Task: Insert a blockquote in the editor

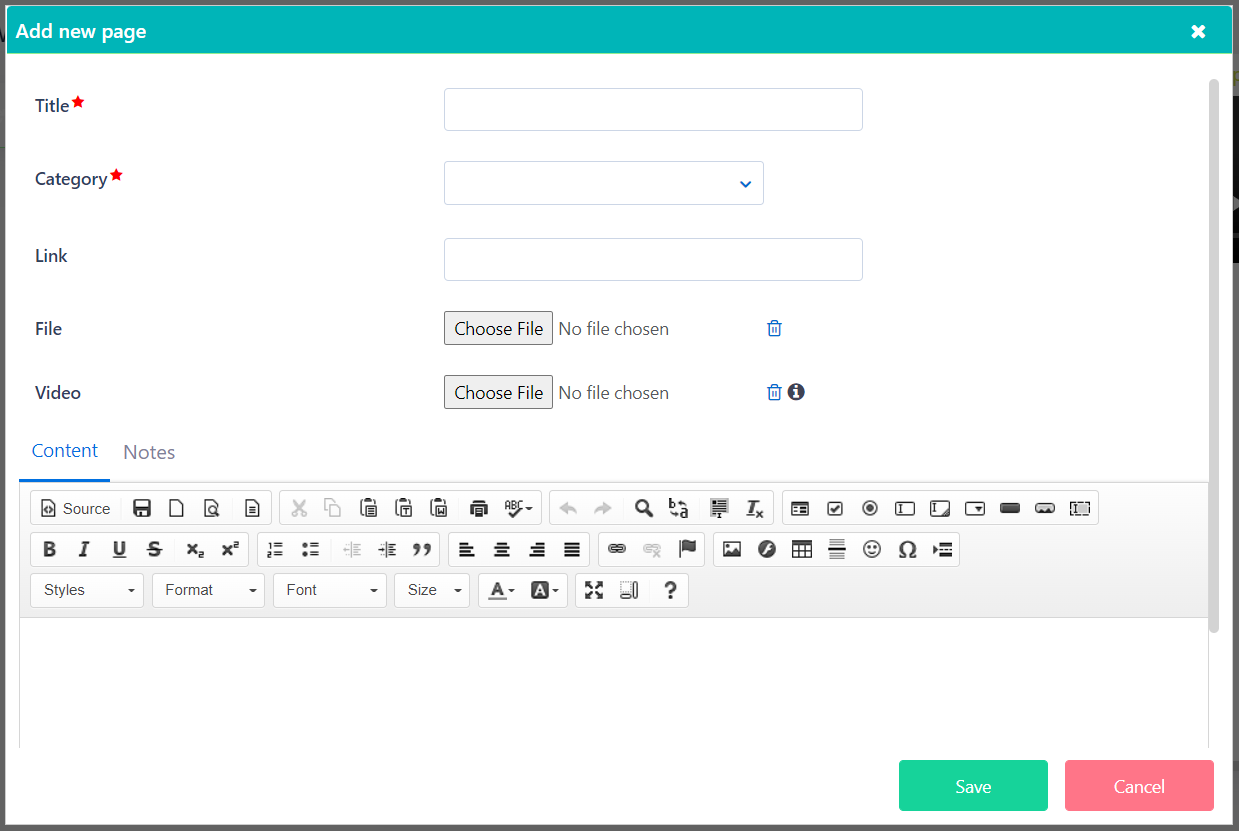Action: [422, 549]
